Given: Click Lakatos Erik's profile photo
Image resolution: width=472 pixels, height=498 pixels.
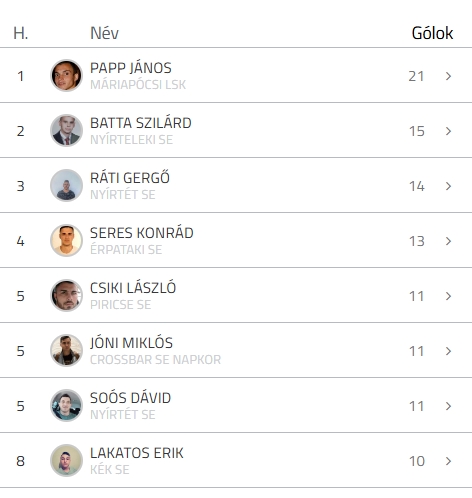Looking at the screenshot, I should coord(66,461).
